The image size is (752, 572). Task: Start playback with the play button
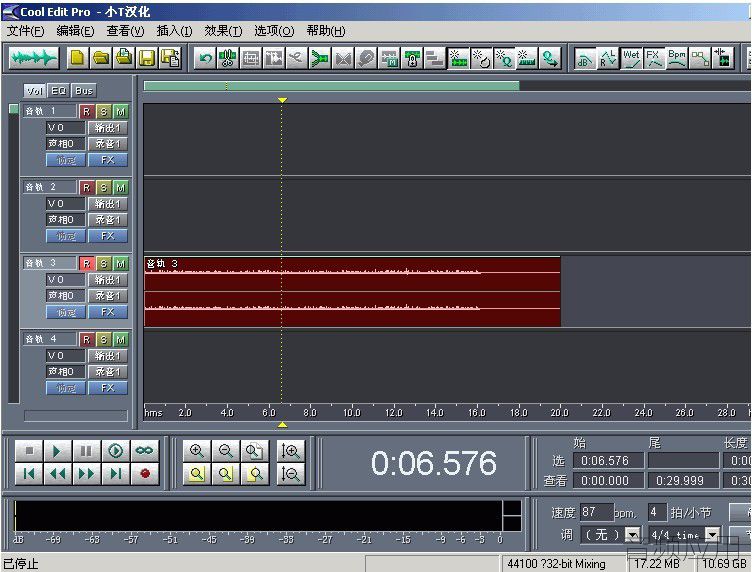(58, 451)
